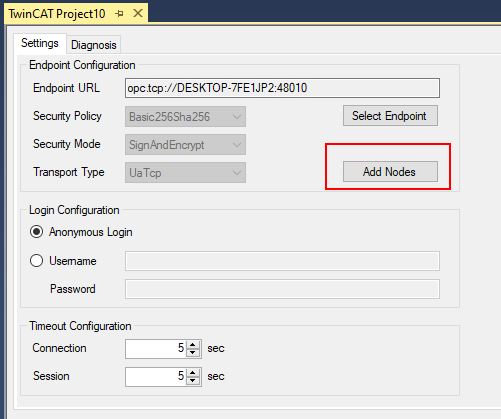Close the TwinCAT Project10 tab

[x=138, y=13]
